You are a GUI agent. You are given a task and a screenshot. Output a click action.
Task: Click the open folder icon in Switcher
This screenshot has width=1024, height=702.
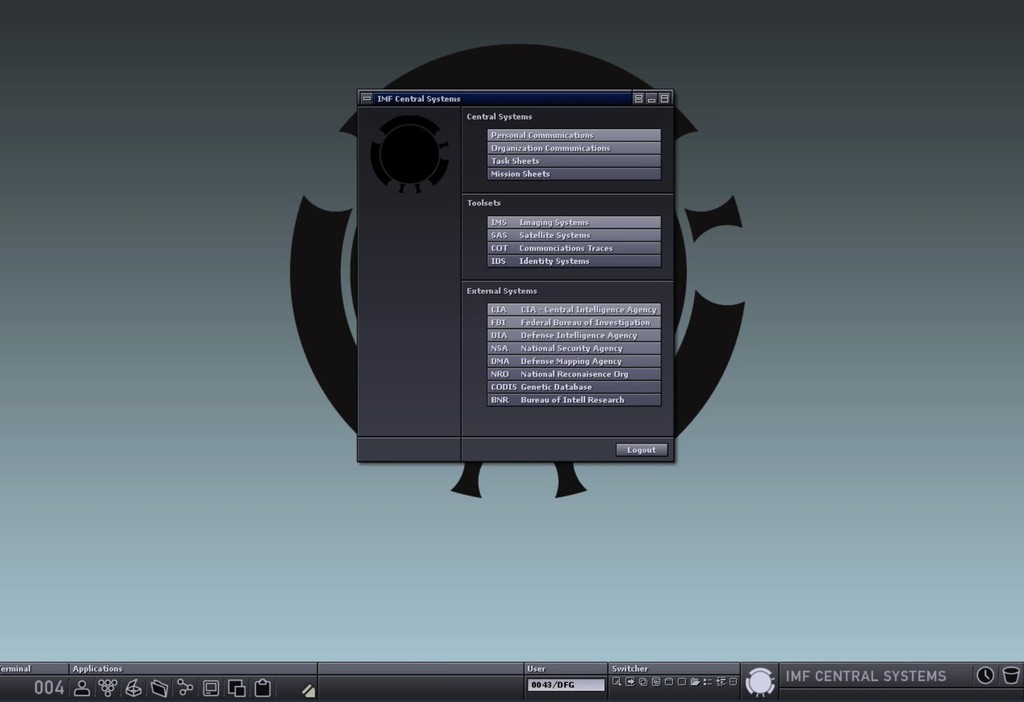point(695,682)
